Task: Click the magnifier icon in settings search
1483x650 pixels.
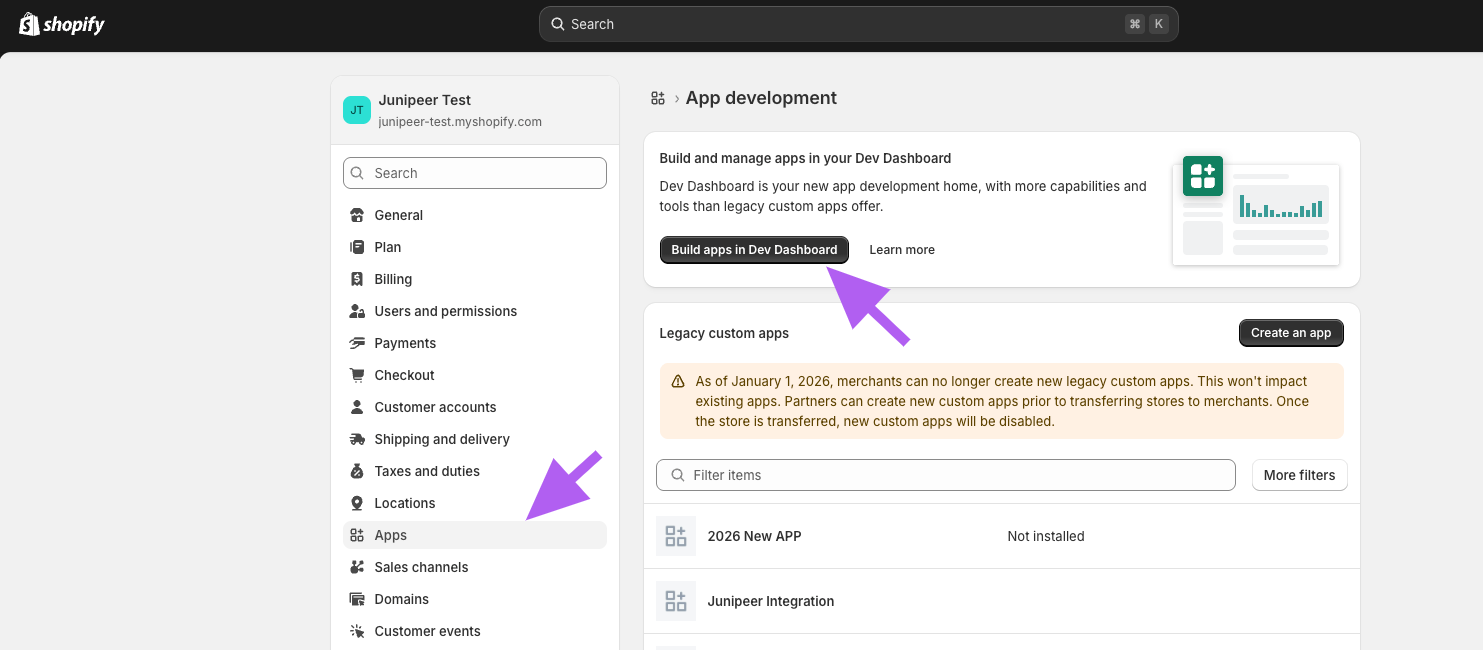Action: click(359, 173)
